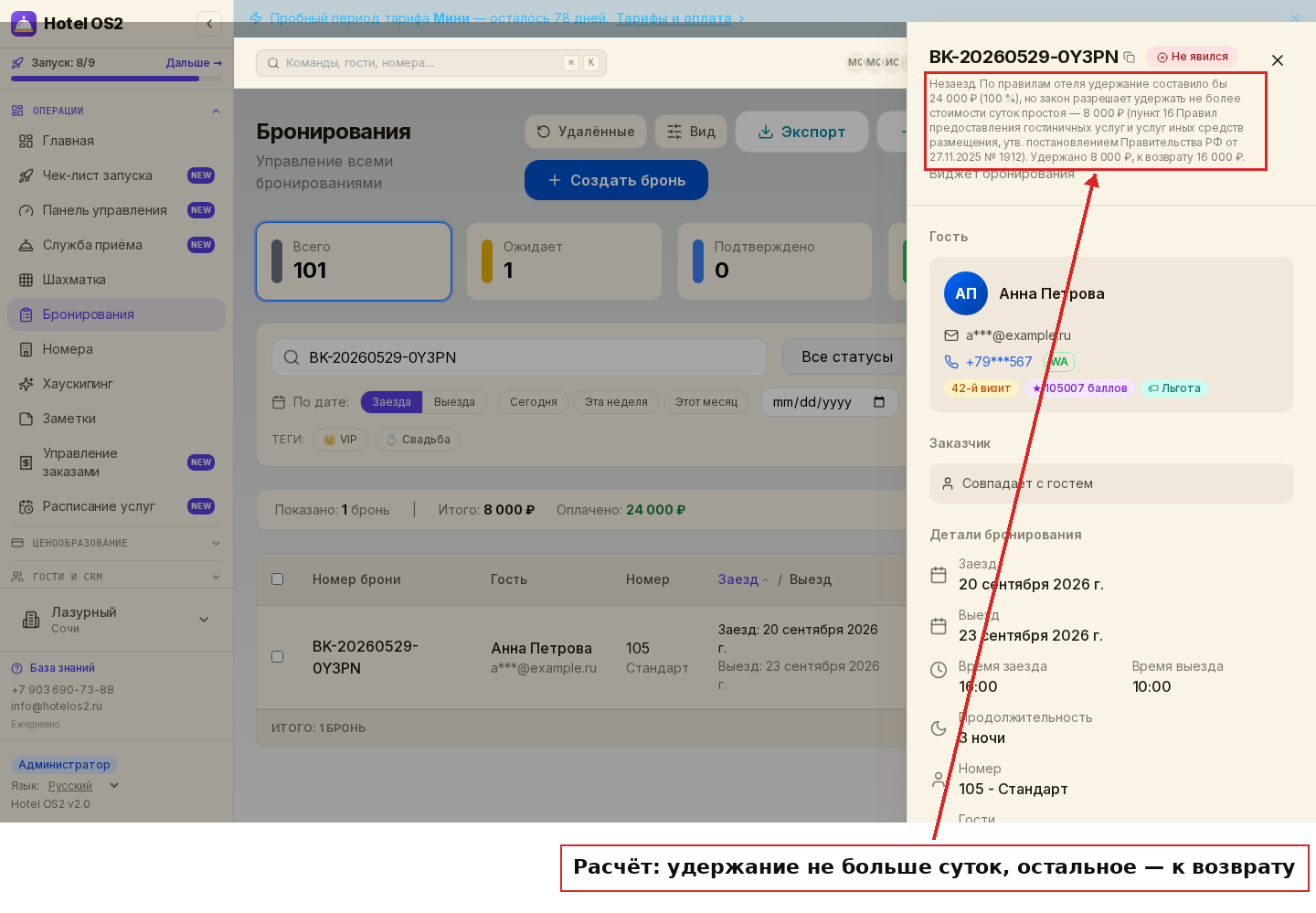The width and height of the screenshot is (1316, 913).
Task: Click the Экспорт button
Action: pyautogui.click(x=801, y=132)
